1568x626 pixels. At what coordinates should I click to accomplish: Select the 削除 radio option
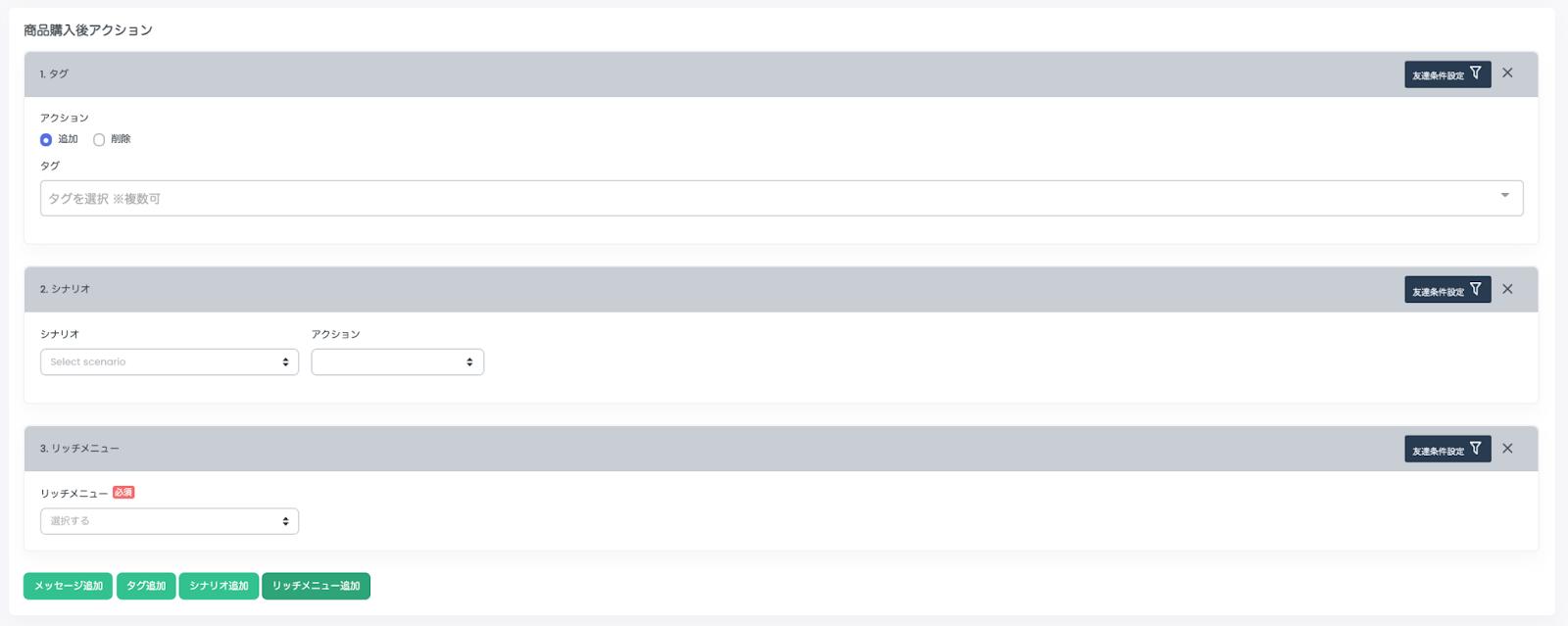pyautogui.click(x=99, y=140)
